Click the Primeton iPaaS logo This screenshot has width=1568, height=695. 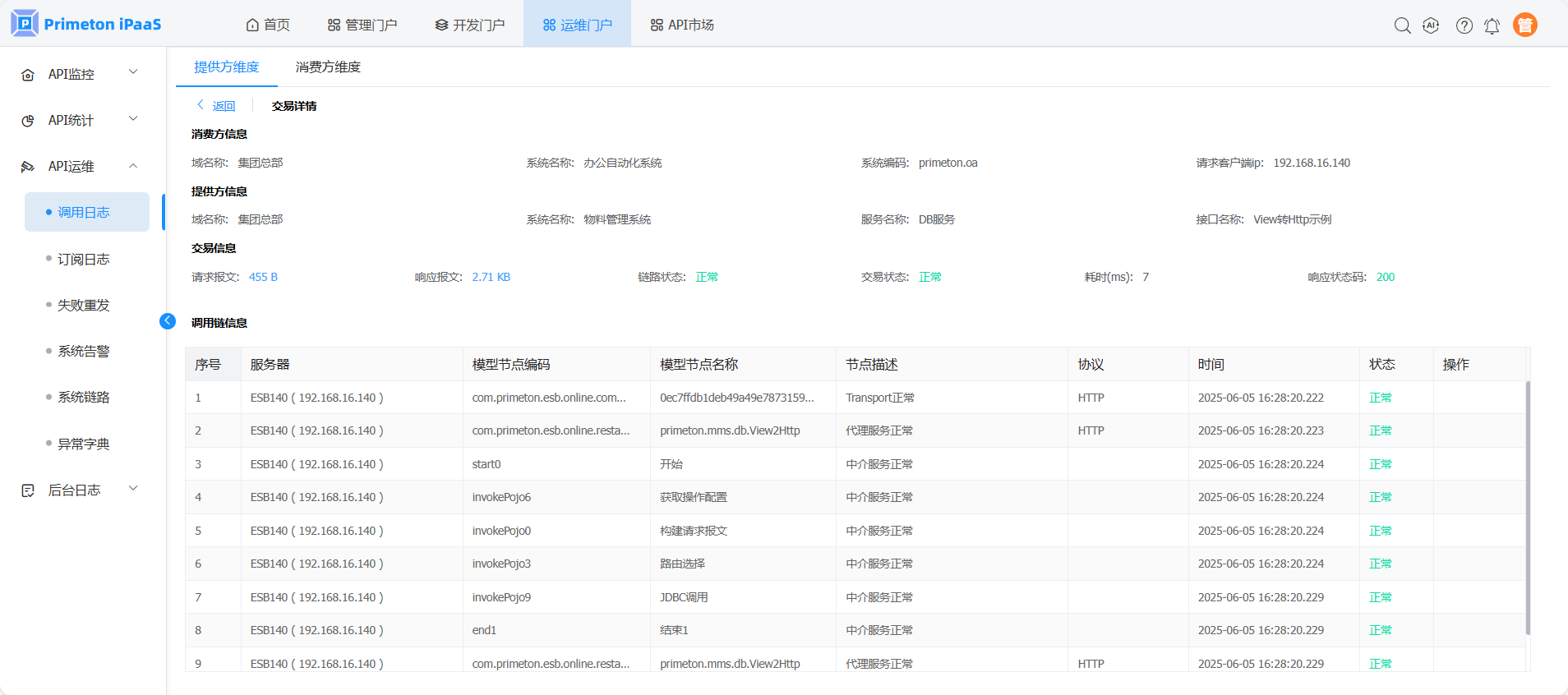click(86, 24)
